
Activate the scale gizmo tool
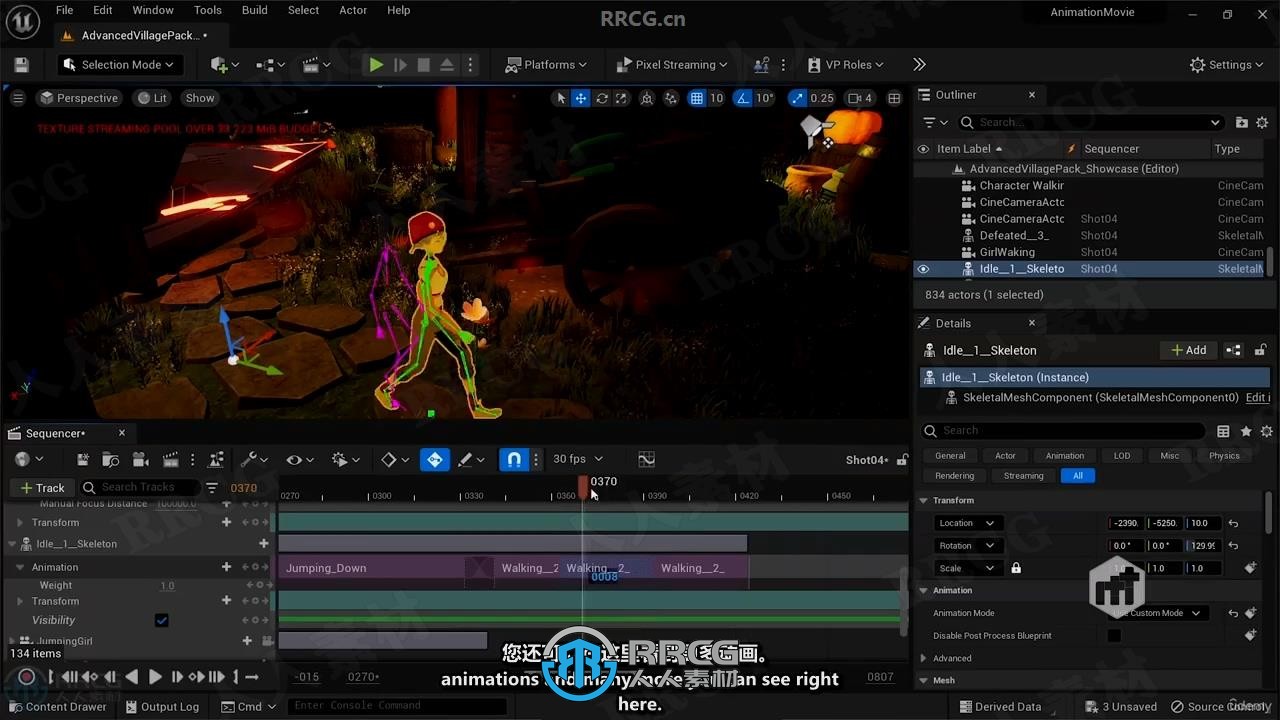tap(621, 98)
